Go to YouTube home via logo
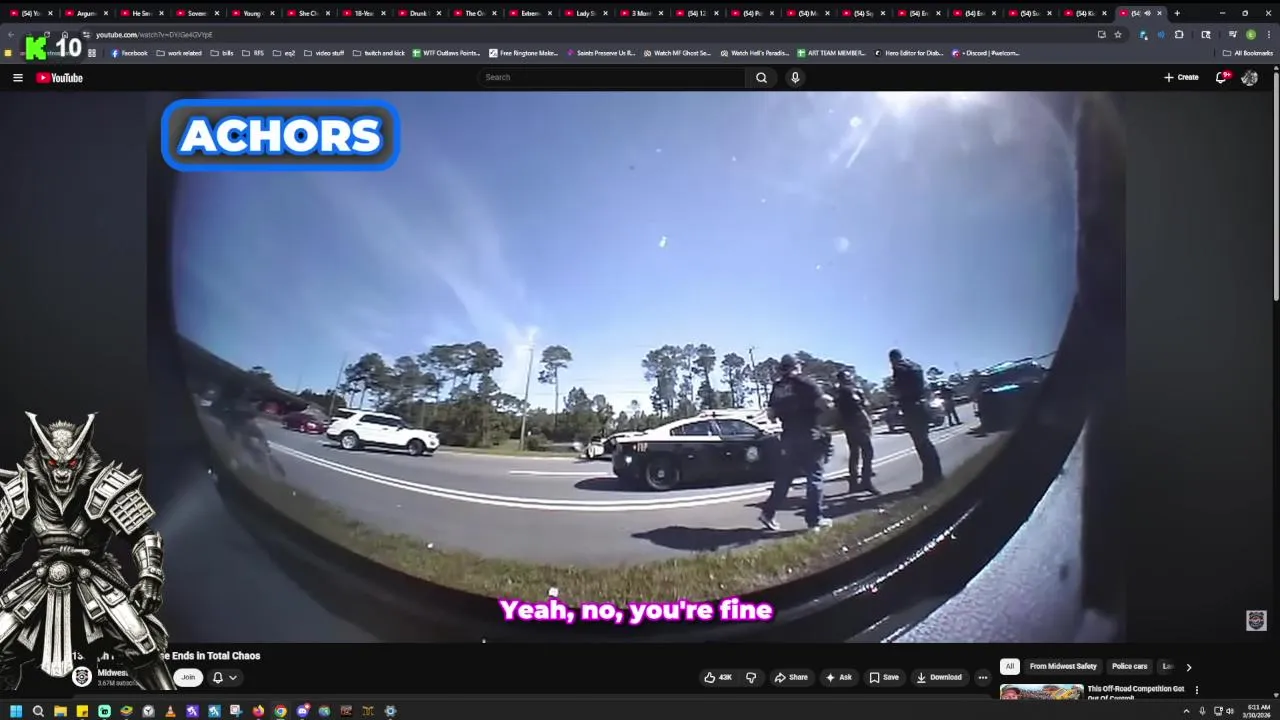 click(x=60, y=77)
